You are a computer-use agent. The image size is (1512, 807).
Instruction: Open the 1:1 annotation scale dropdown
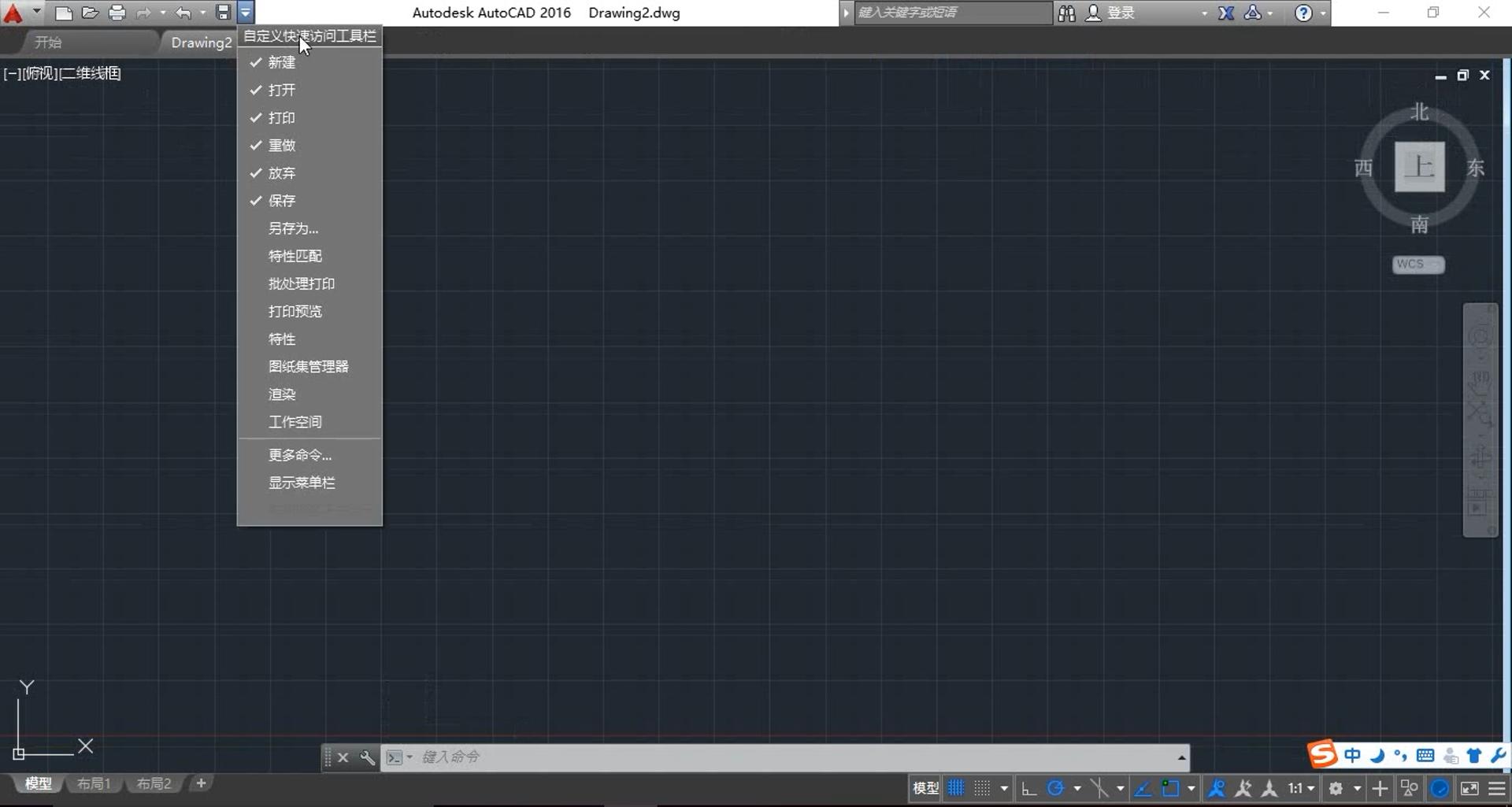tap(1301, 788)
